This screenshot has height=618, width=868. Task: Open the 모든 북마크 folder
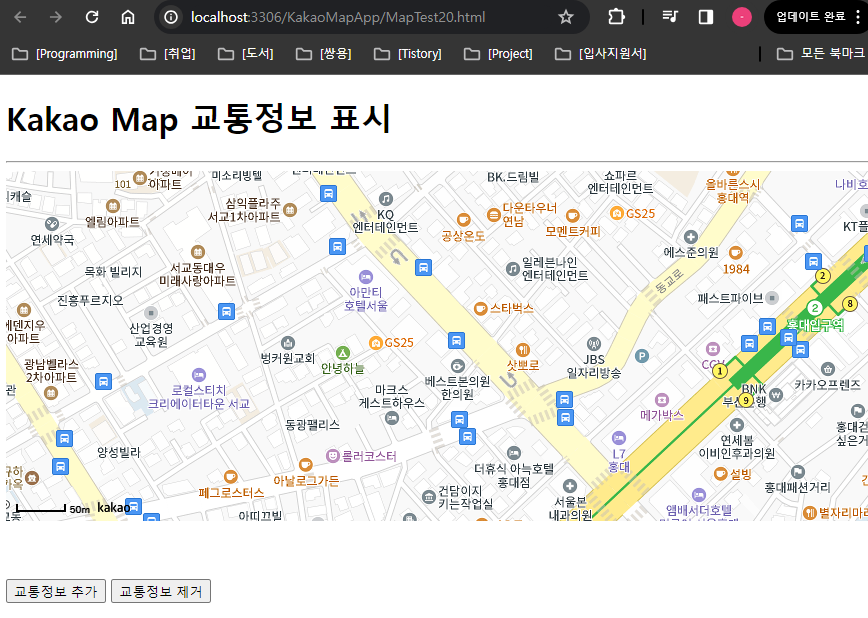pyautogui.click(x=821, y=54)
